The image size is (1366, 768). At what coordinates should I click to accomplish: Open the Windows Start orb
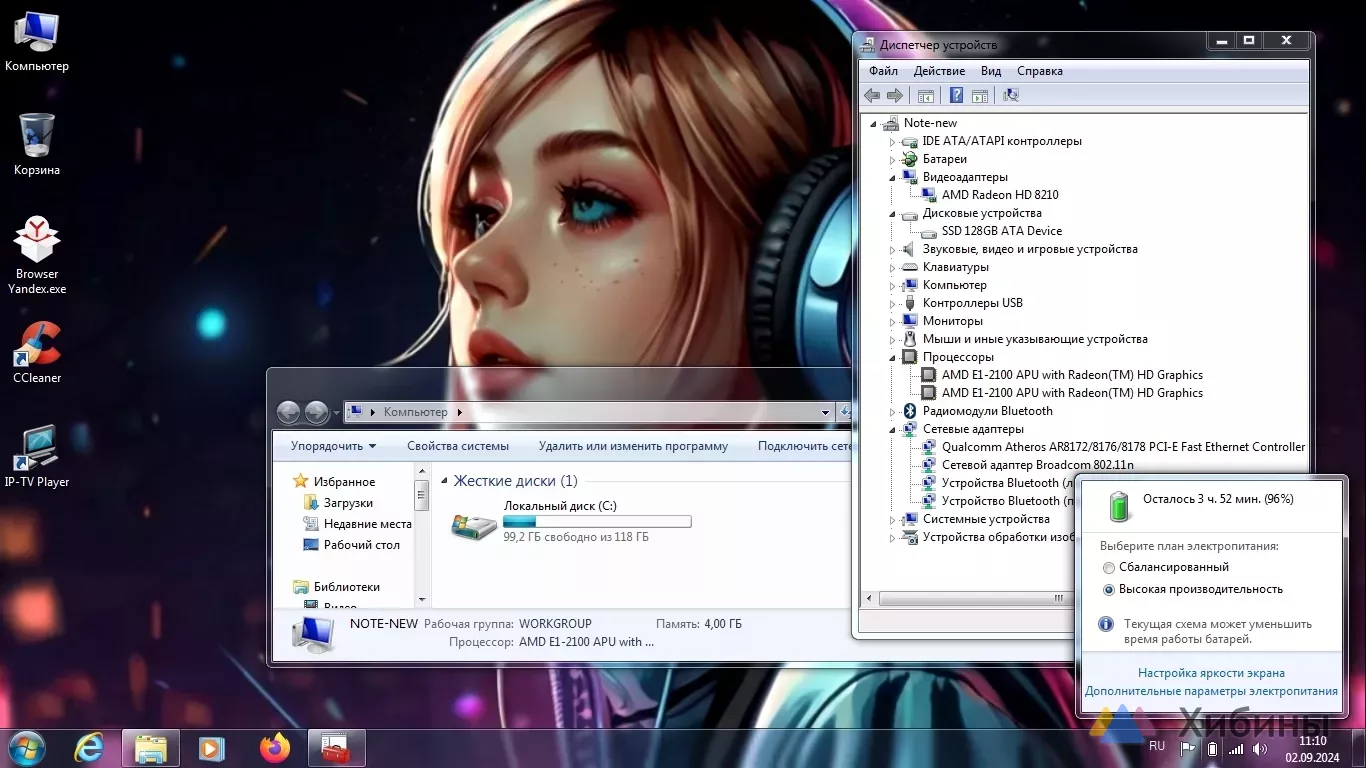click(26, 748)
